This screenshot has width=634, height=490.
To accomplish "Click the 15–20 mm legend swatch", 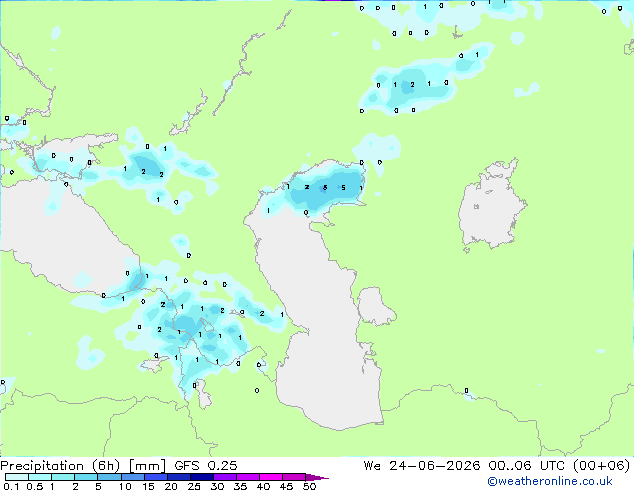I will 155,477.
